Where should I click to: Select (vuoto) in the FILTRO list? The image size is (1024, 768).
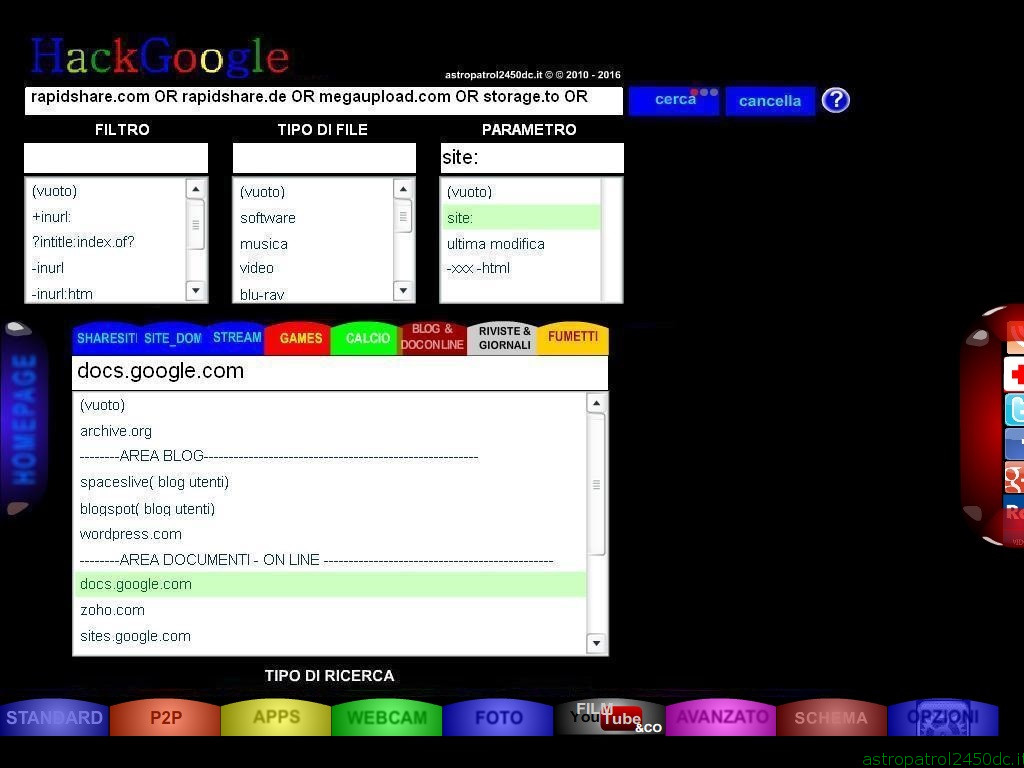click(107, 191)
